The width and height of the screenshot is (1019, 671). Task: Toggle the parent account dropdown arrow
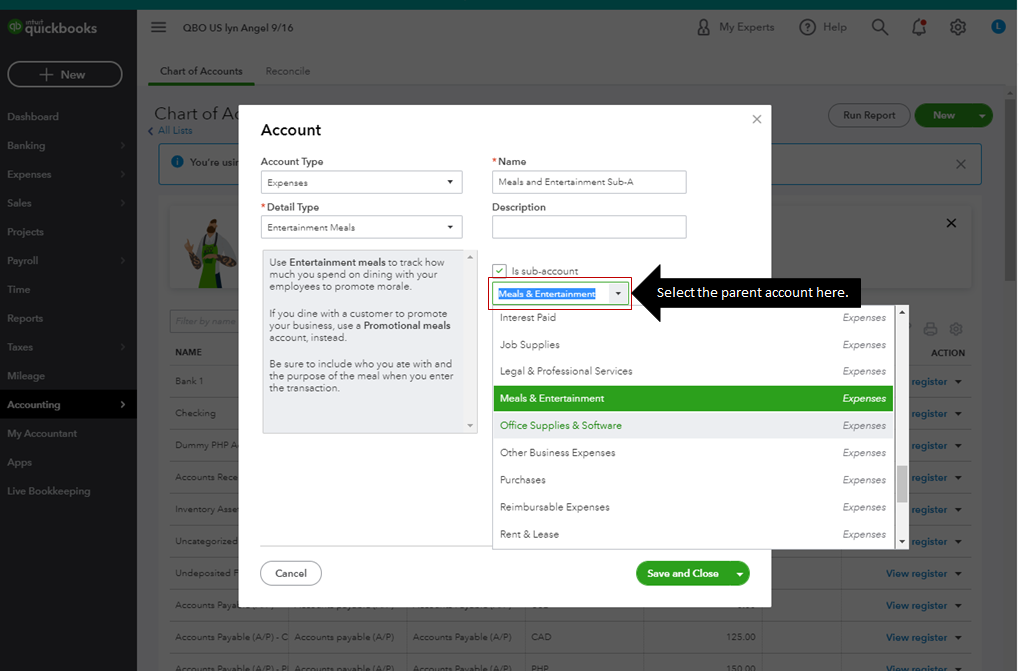[618, 294]
